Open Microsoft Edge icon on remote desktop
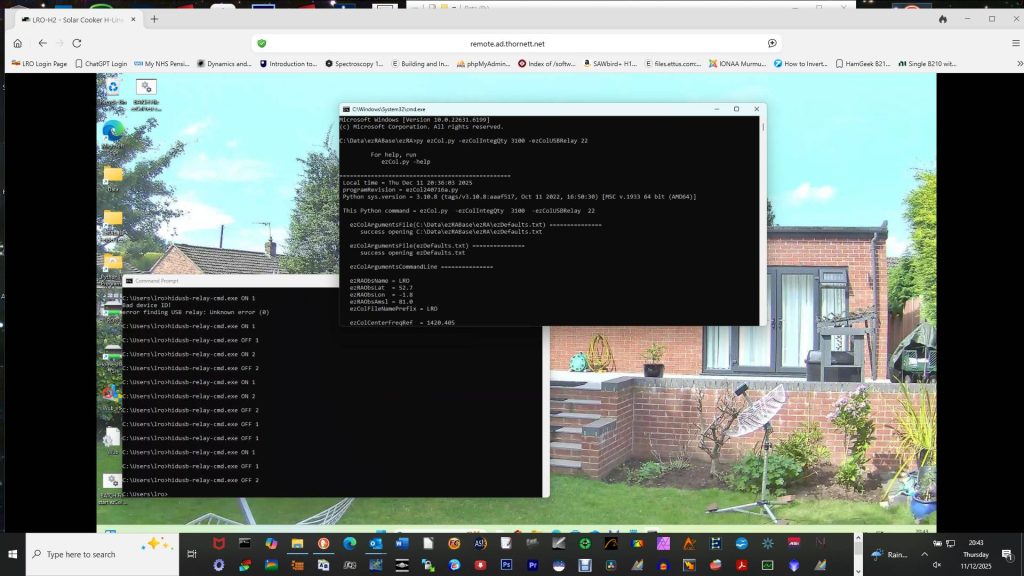This screenshot has width=1024, height=576. (x=113, y=130)
